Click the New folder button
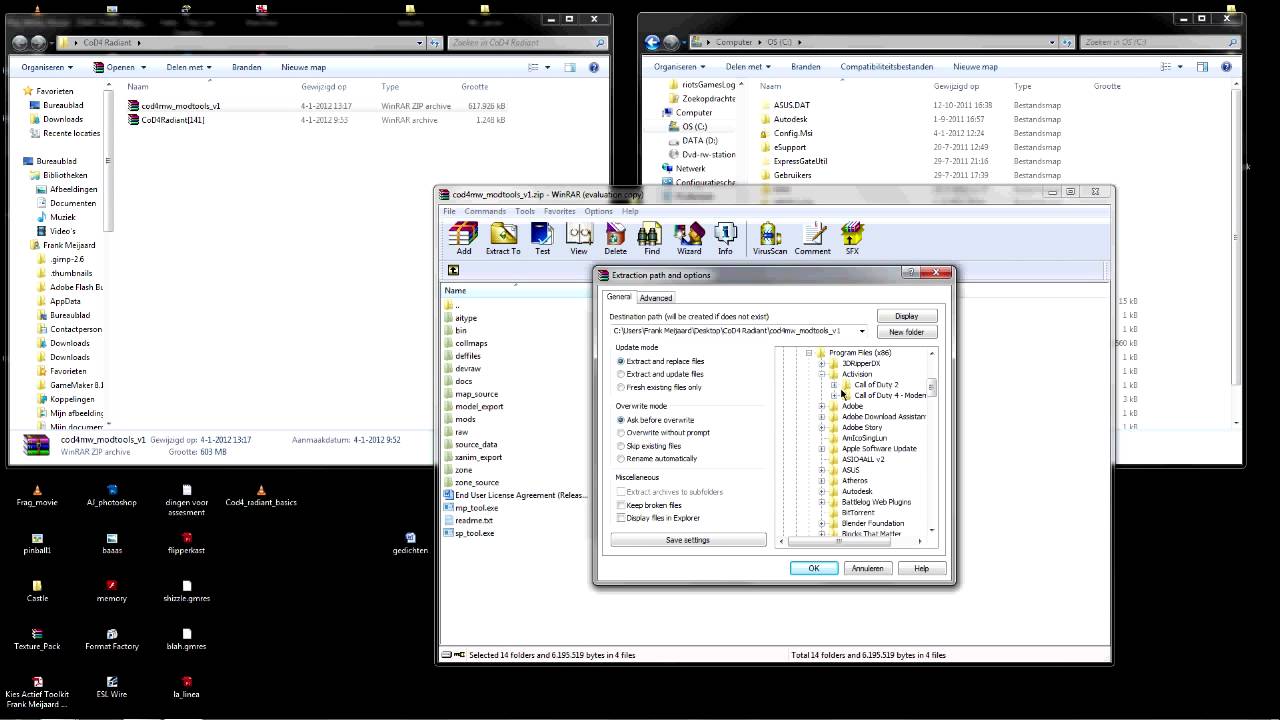Image resolution: width=1280 pixels, height=720 pixels. (906, 332)
